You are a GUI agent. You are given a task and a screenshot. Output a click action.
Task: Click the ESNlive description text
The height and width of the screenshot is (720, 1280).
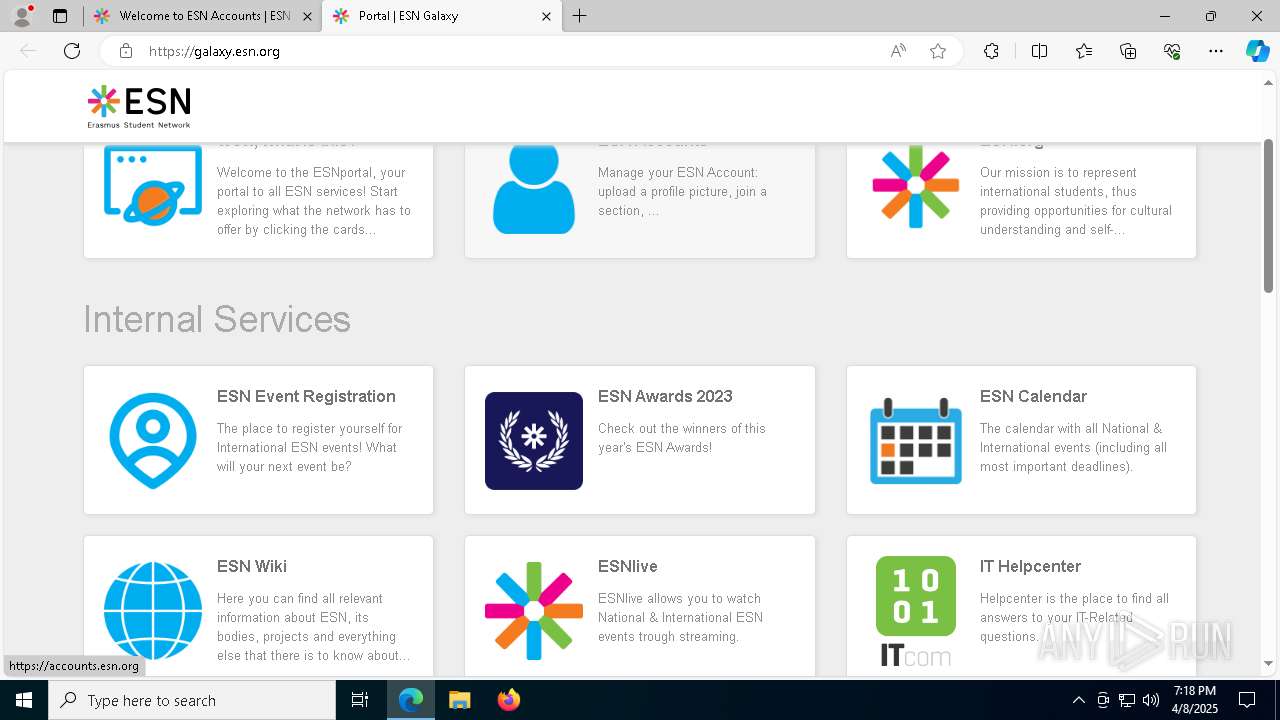coord(680,617)
